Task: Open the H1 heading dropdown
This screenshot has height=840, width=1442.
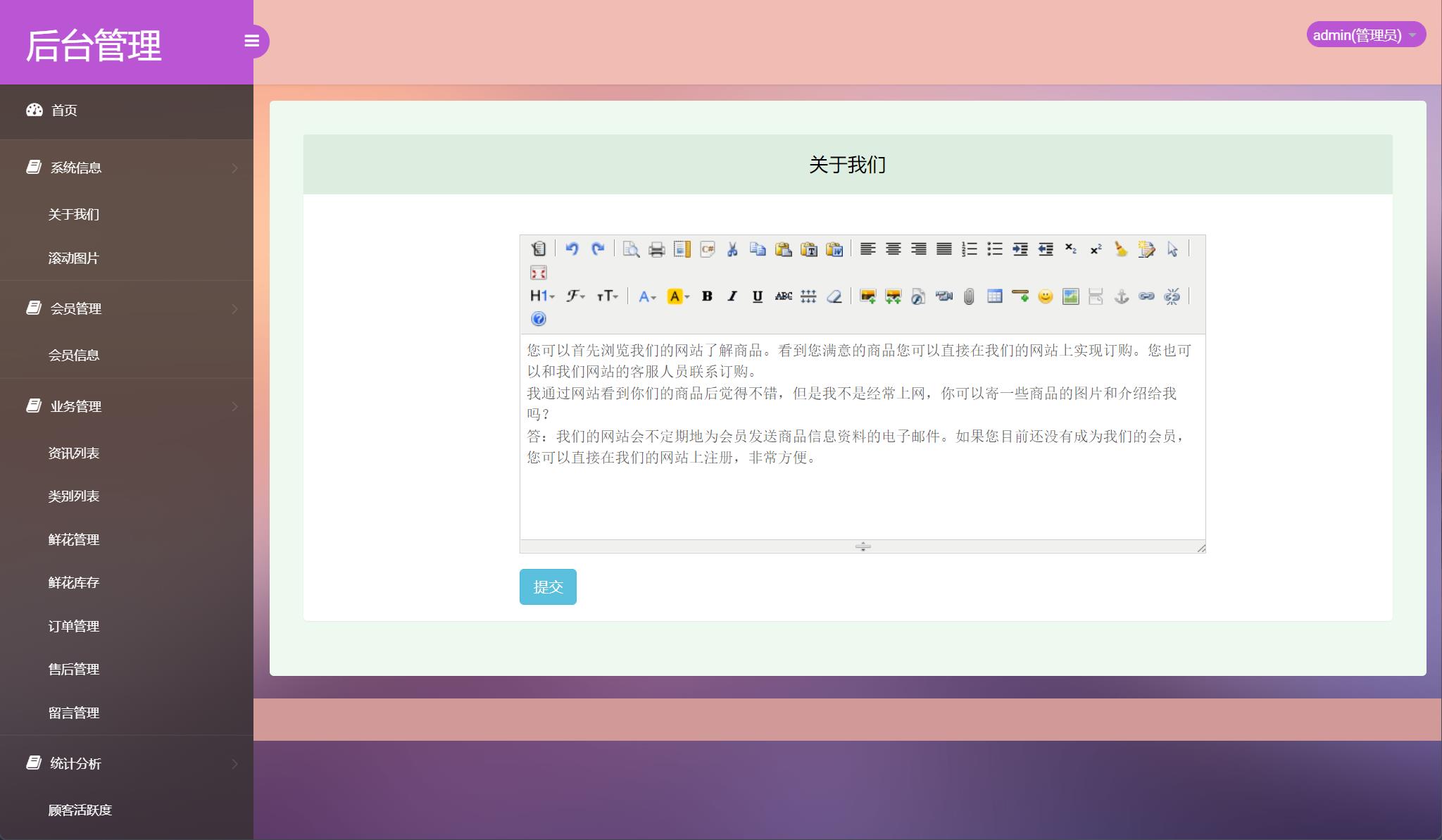Action: tap(542, 296)
